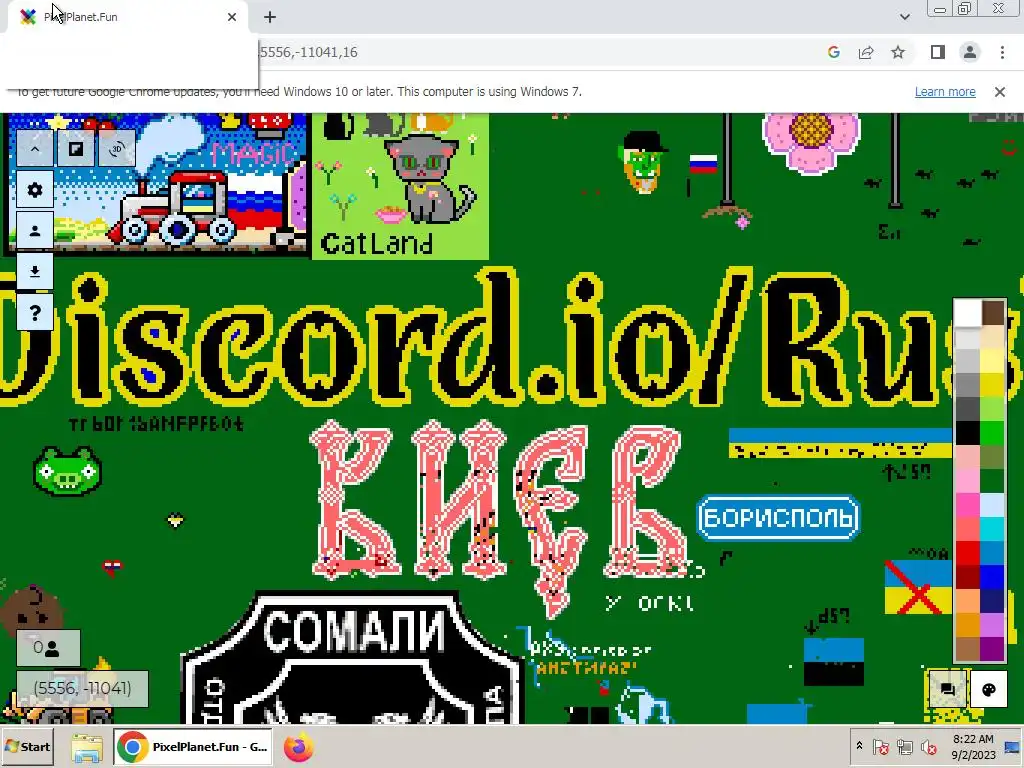This screenshot has height=768, width=1024.
Task: Close the PixelPlanet.Fun tab
Action: pos(232,17)
